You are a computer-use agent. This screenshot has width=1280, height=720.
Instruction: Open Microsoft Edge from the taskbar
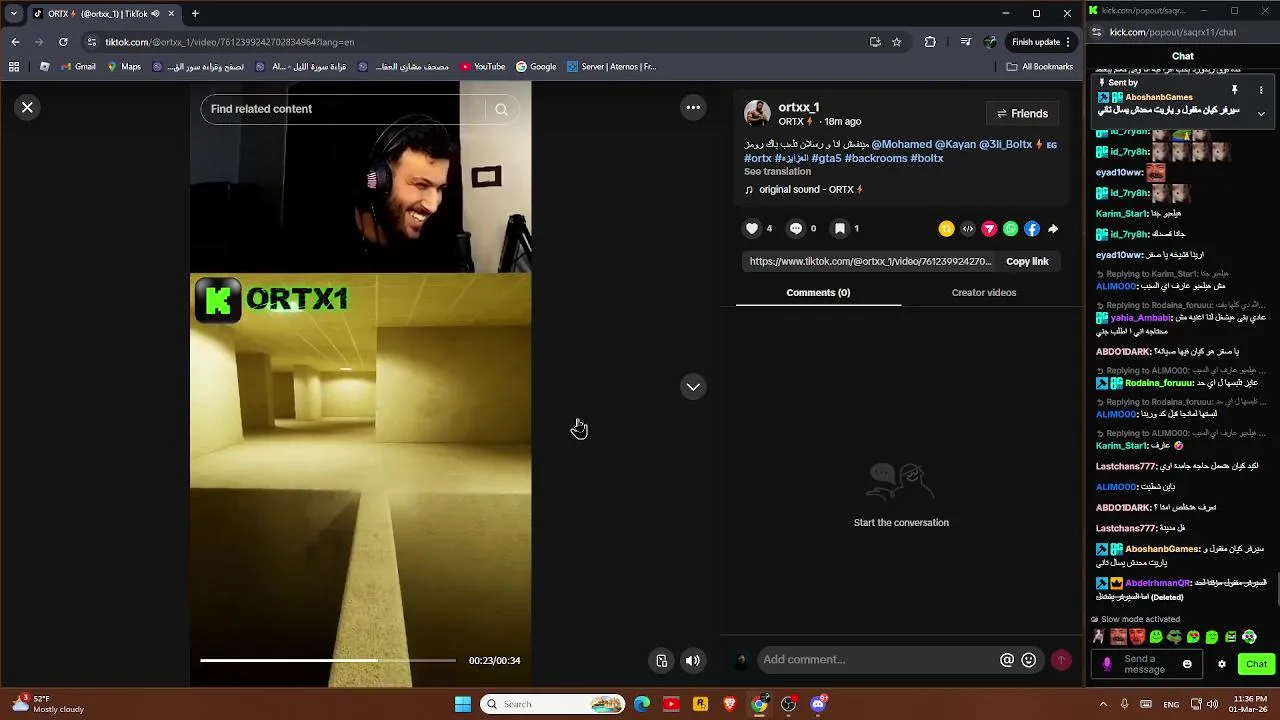(x=642, y=704)
